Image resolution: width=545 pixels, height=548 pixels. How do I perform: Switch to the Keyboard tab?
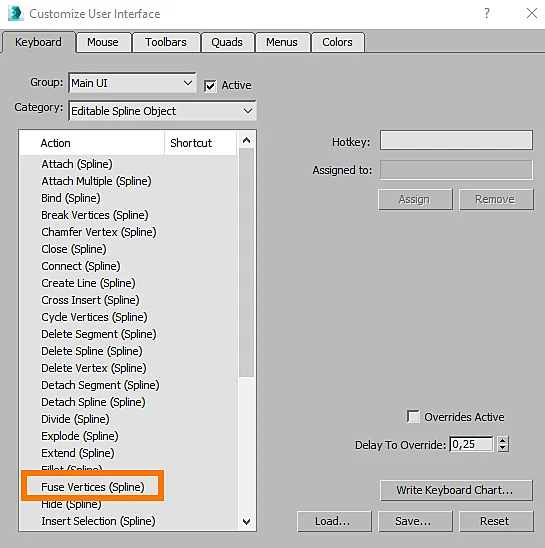[38, 42]
